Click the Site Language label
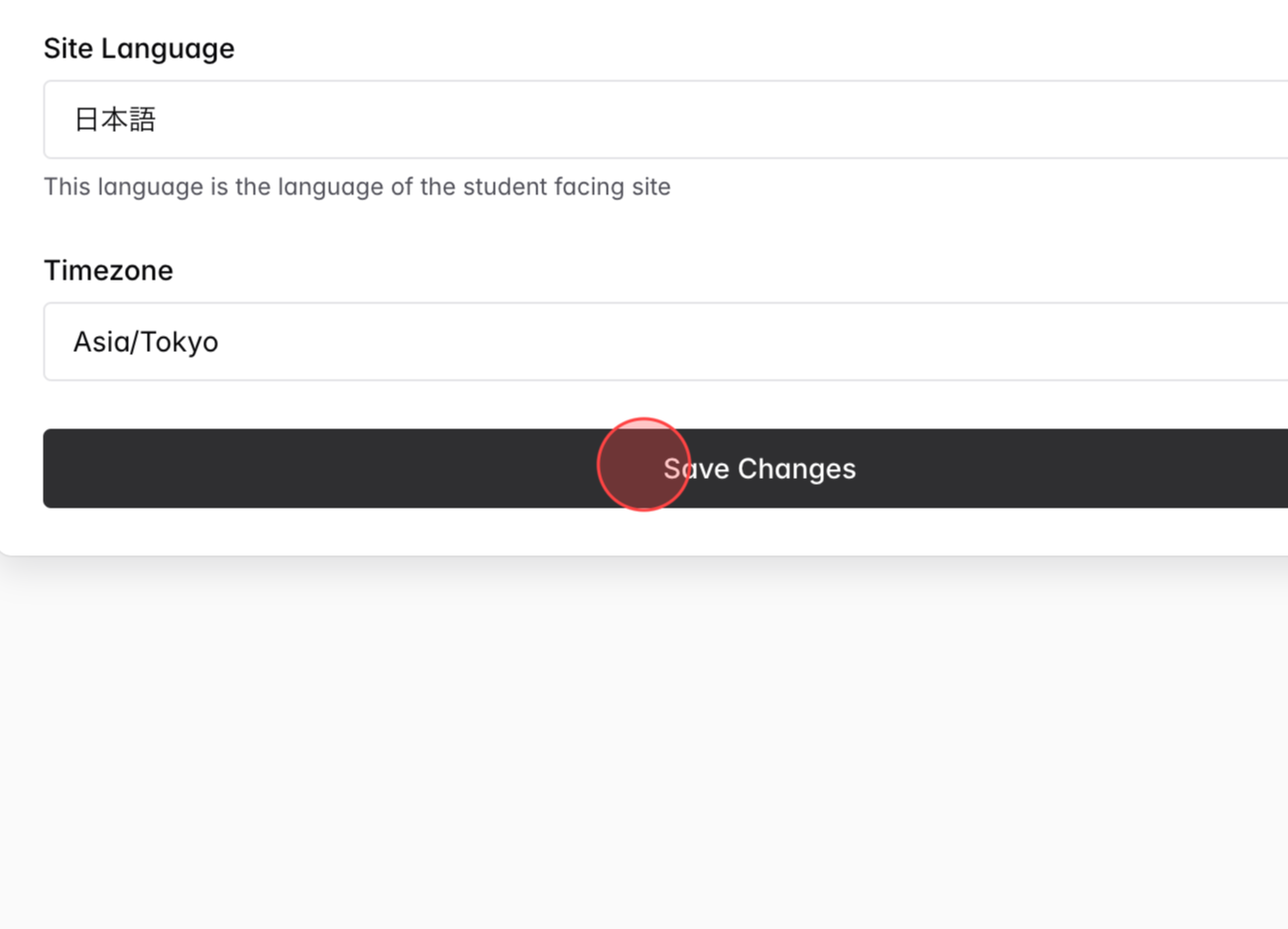The height and width of the screenshot is (929, 1288). coord(139,48)
